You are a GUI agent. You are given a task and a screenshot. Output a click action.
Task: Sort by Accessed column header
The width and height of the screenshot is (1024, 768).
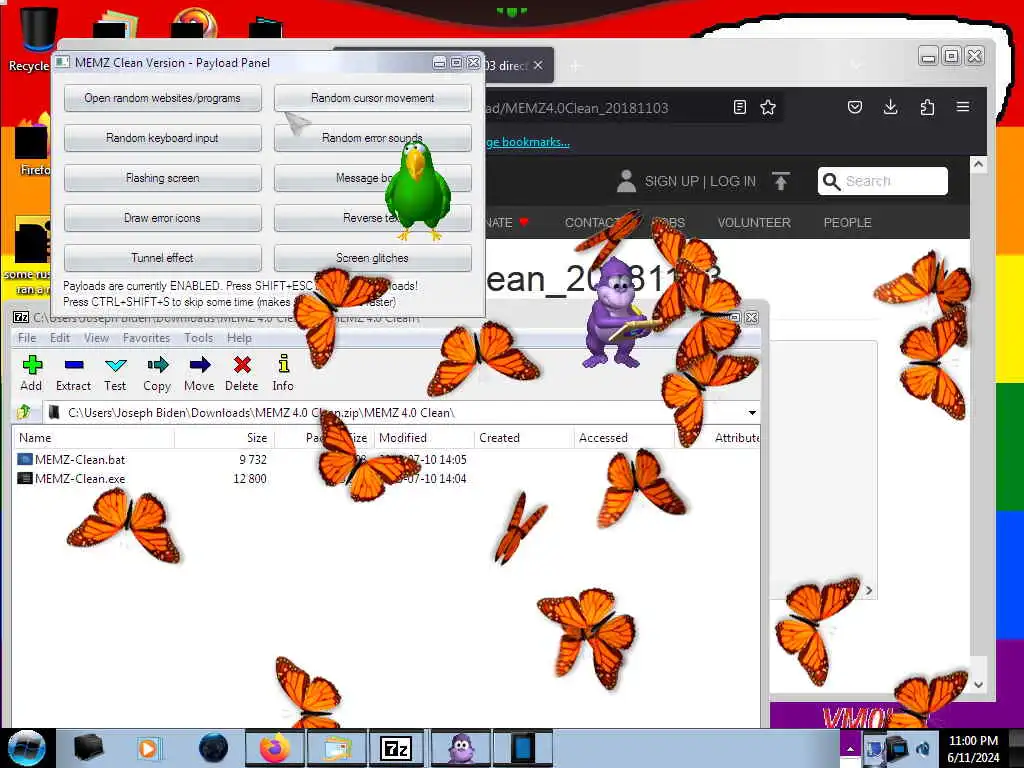624,438
